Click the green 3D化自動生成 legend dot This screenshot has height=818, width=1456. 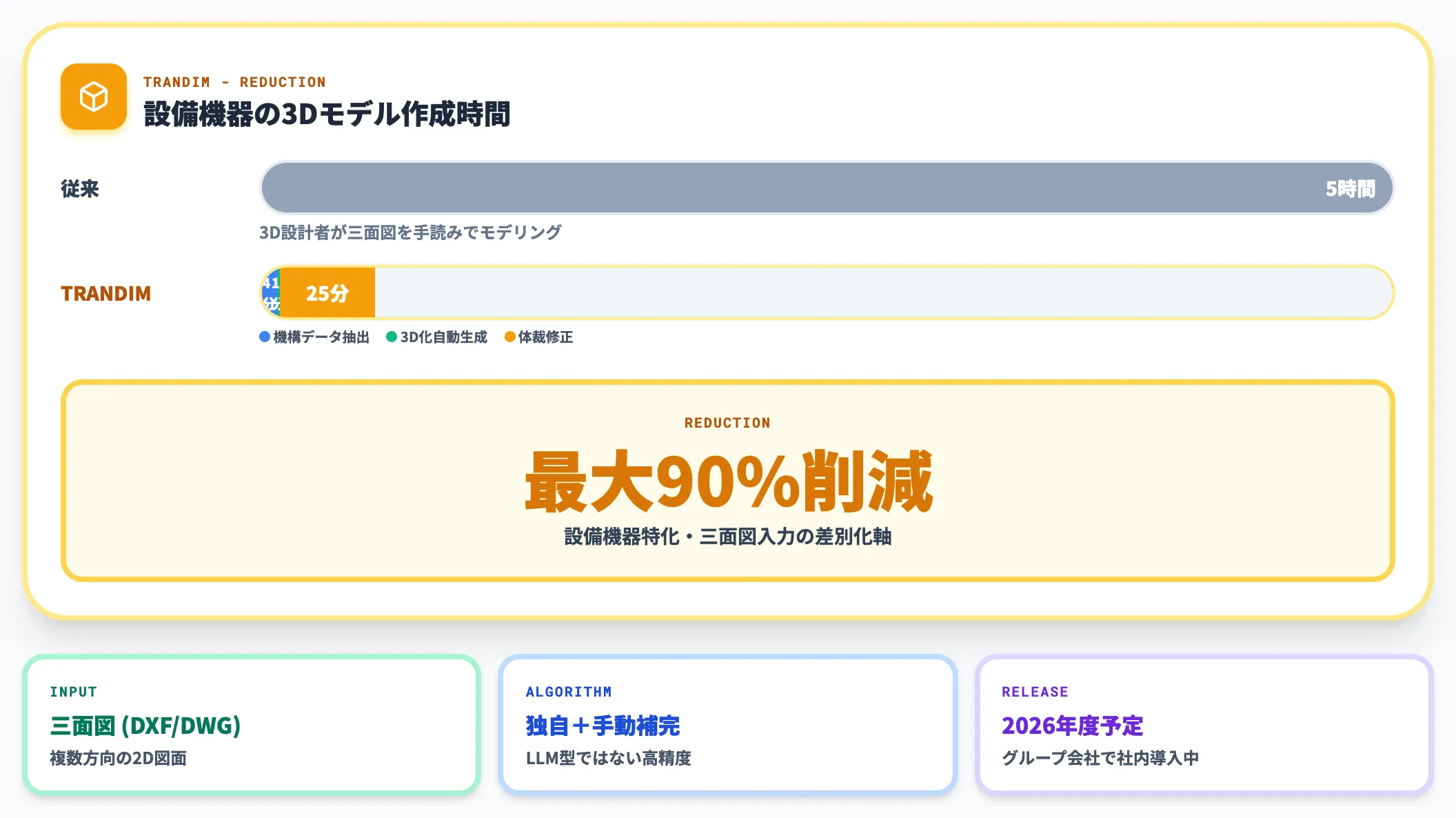click(x=392, y=337)
